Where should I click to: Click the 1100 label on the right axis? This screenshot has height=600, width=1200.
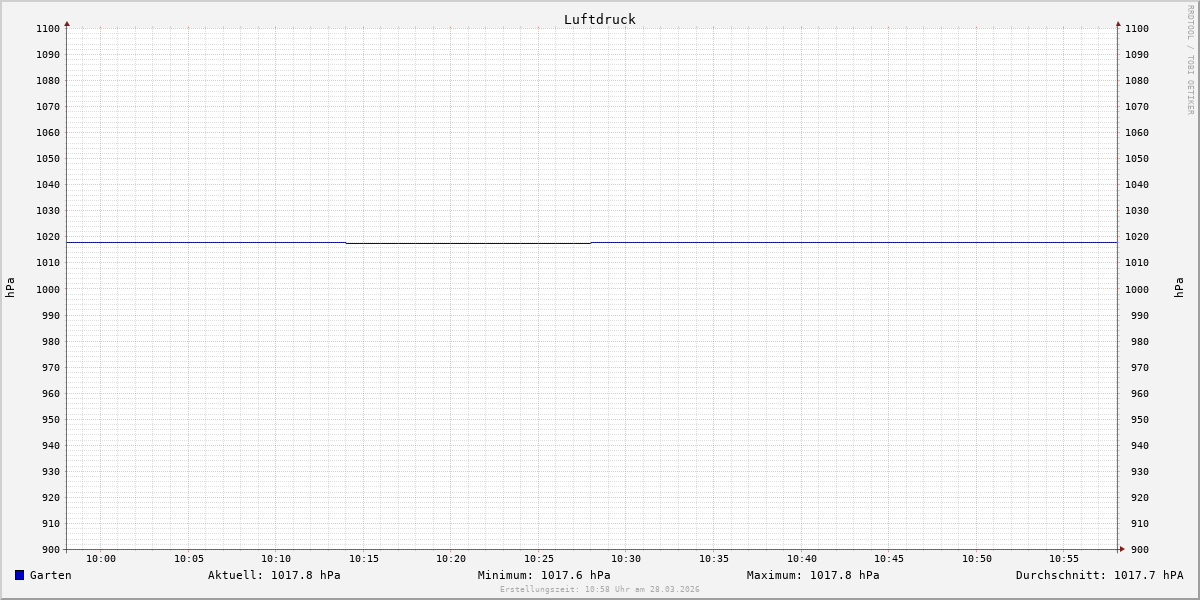click(x=1137, y=29)
